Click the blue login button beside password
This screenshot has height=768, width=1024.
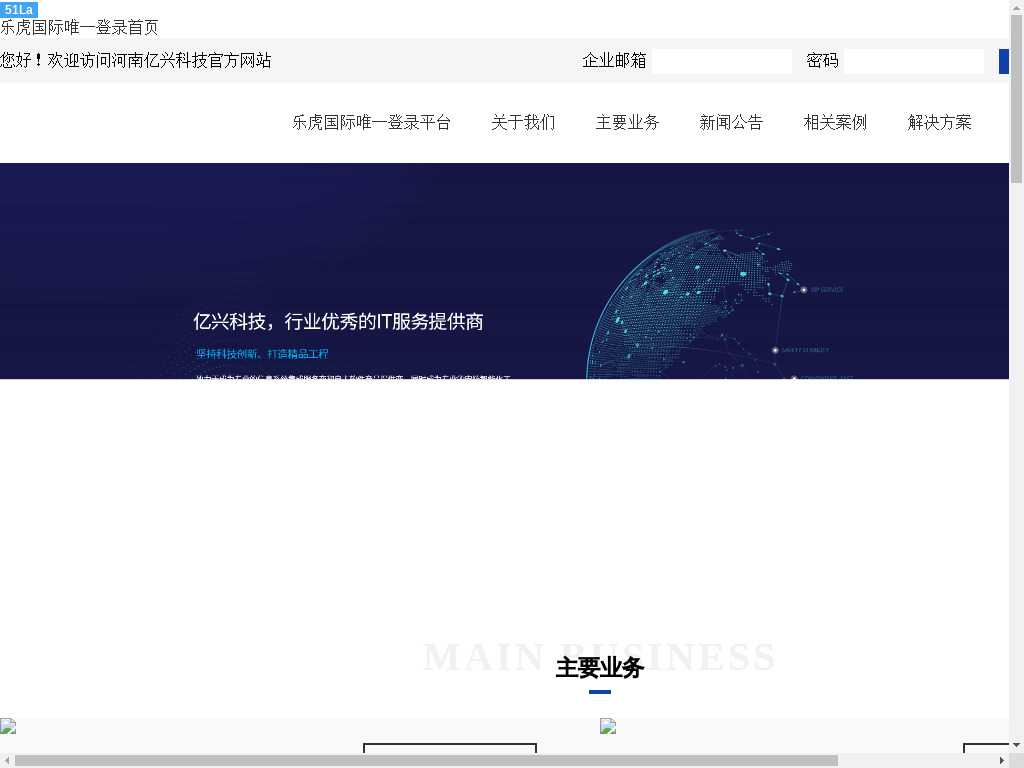[x=1004, y=61]
